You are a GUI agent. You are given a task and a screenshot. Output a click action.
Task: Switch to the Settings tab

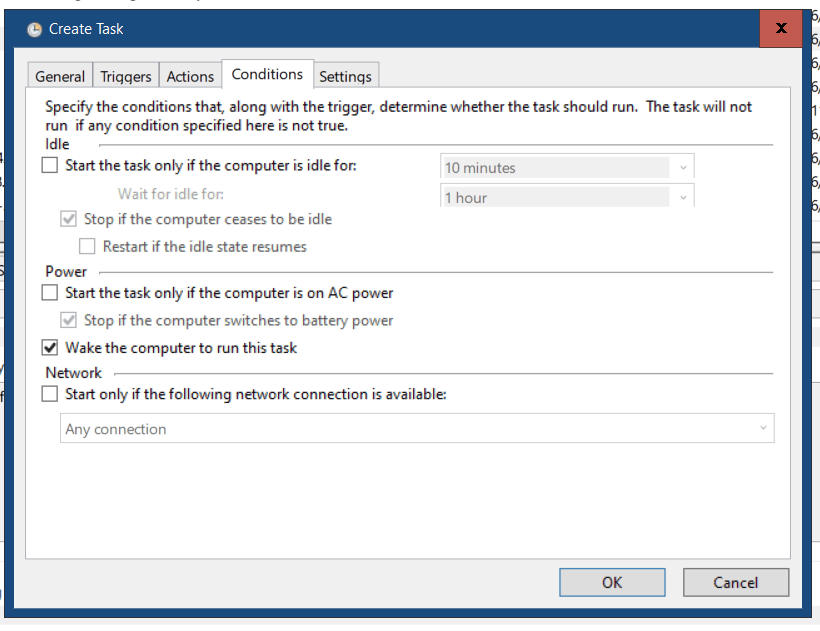point(346,75)
